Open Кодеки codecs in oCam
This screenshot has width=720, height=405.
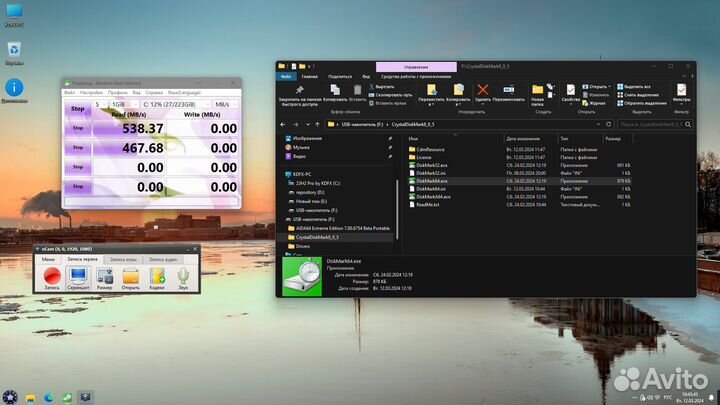[157, 278]
